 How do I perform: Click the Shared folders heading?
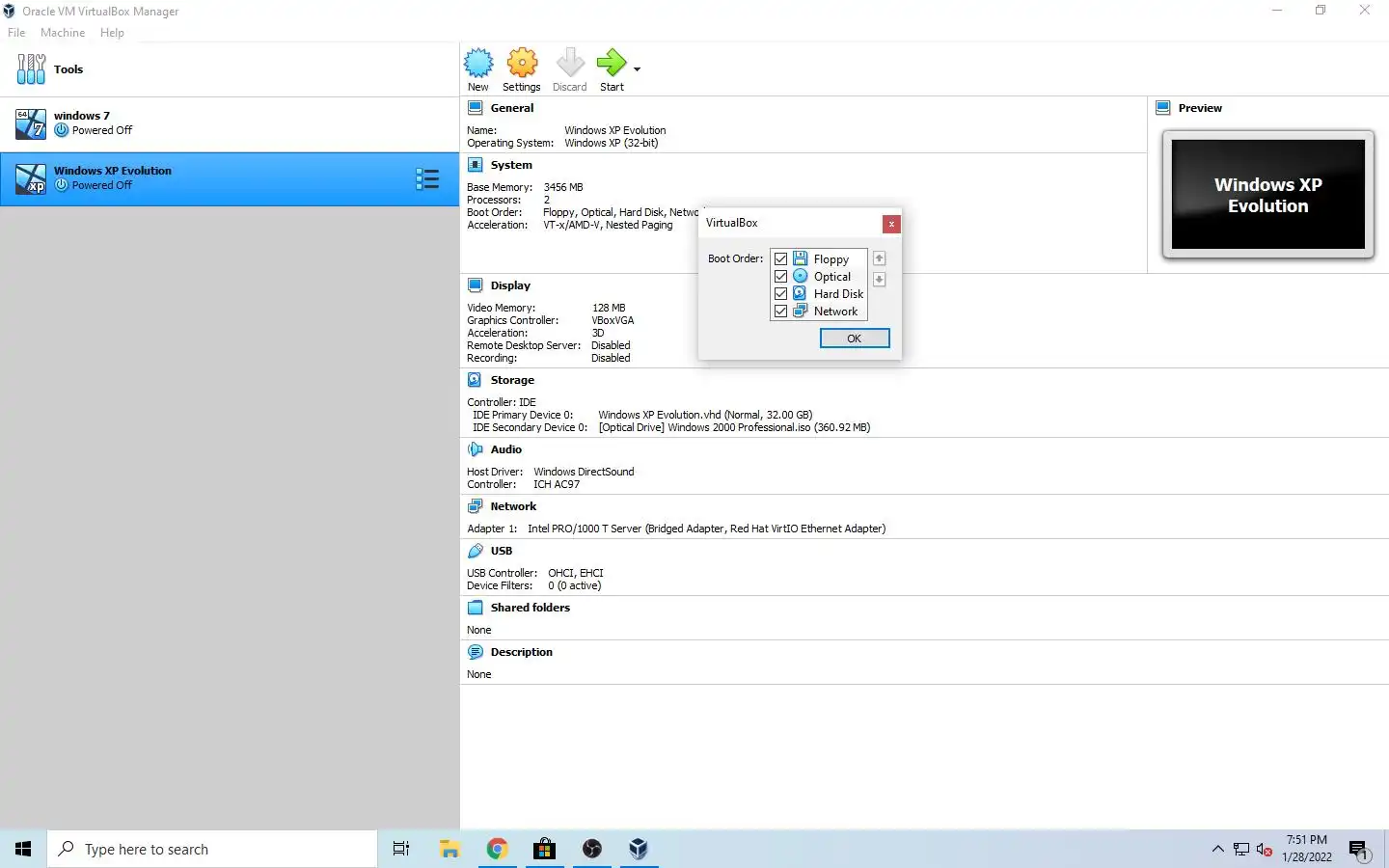(531, 608)
